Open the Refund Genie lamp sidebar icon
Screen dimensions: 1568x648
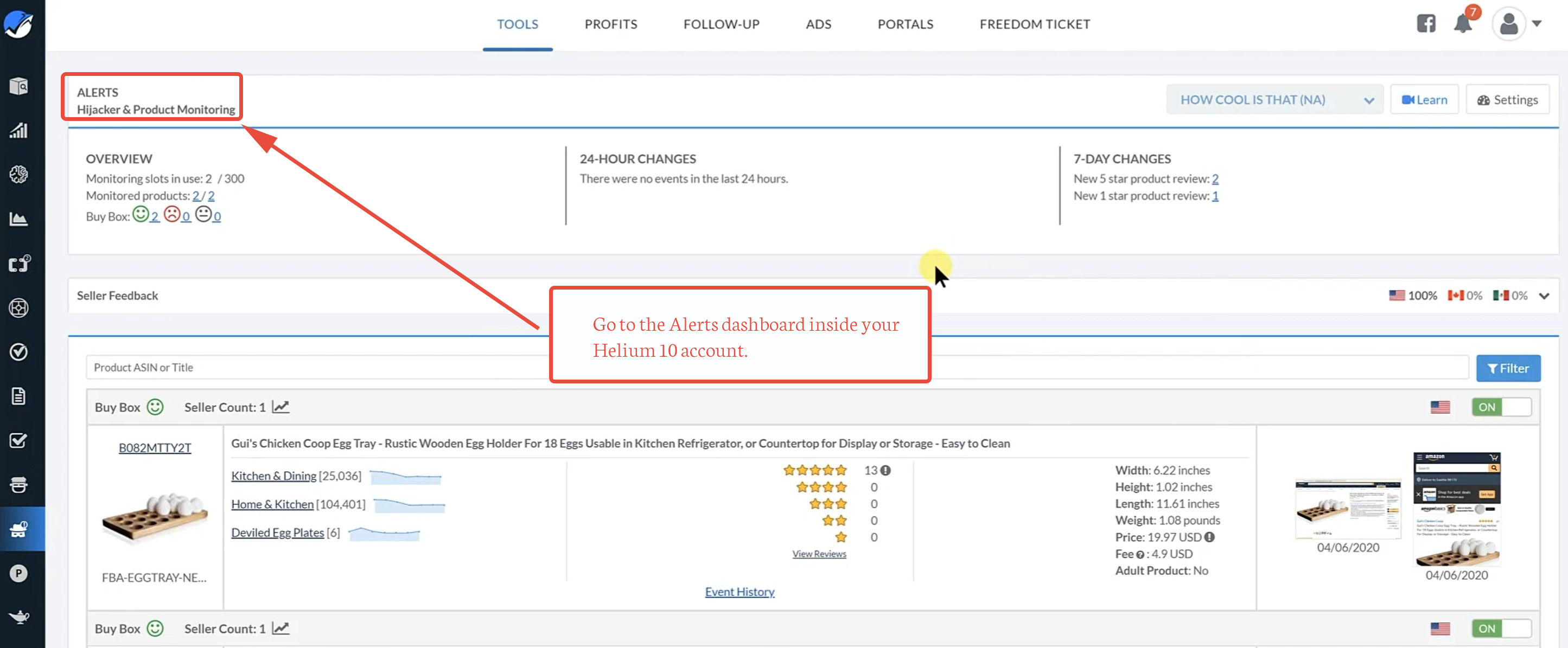(18, 617)
